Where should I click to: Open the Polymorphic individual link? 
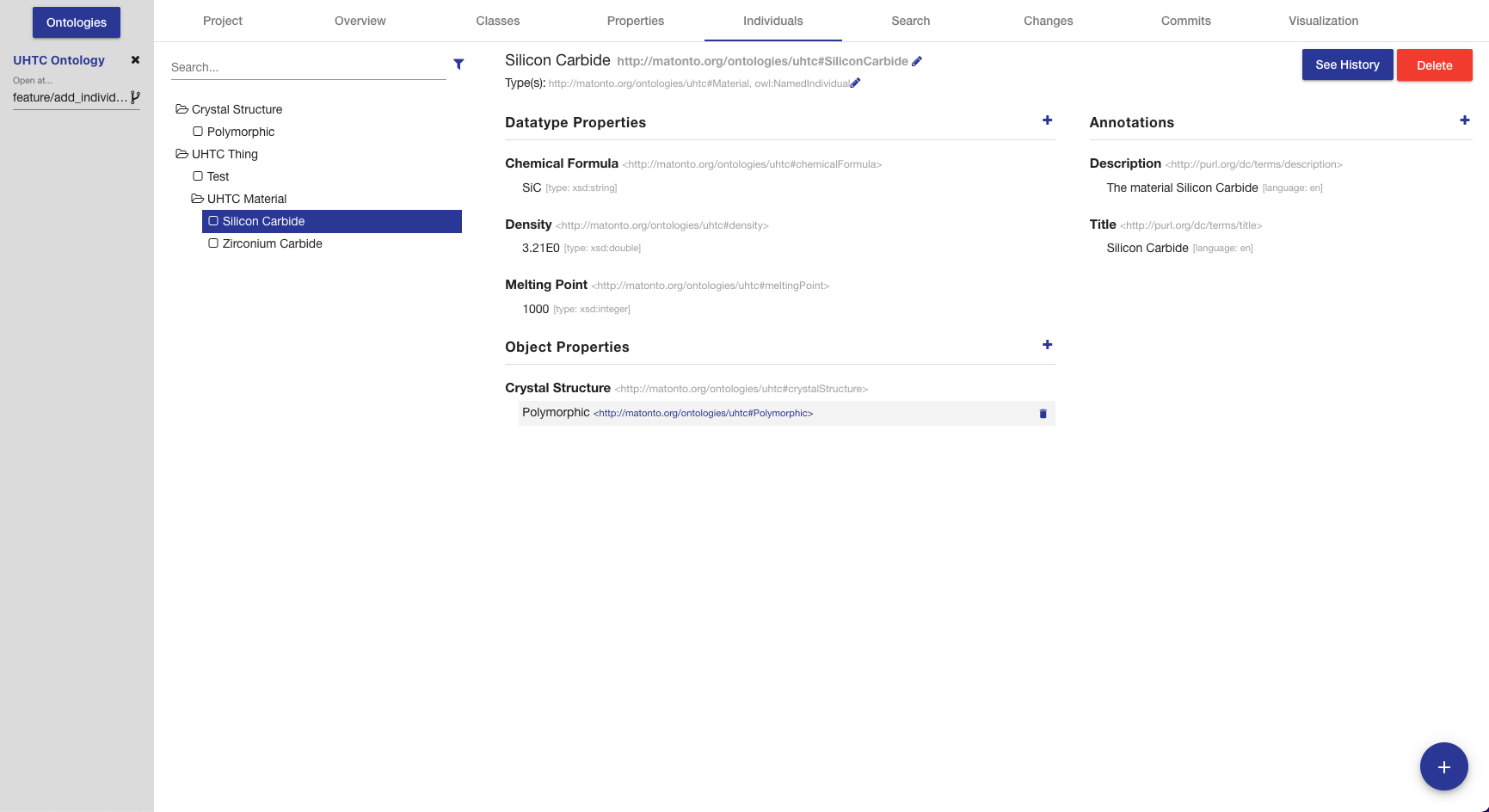pos(703,413)
